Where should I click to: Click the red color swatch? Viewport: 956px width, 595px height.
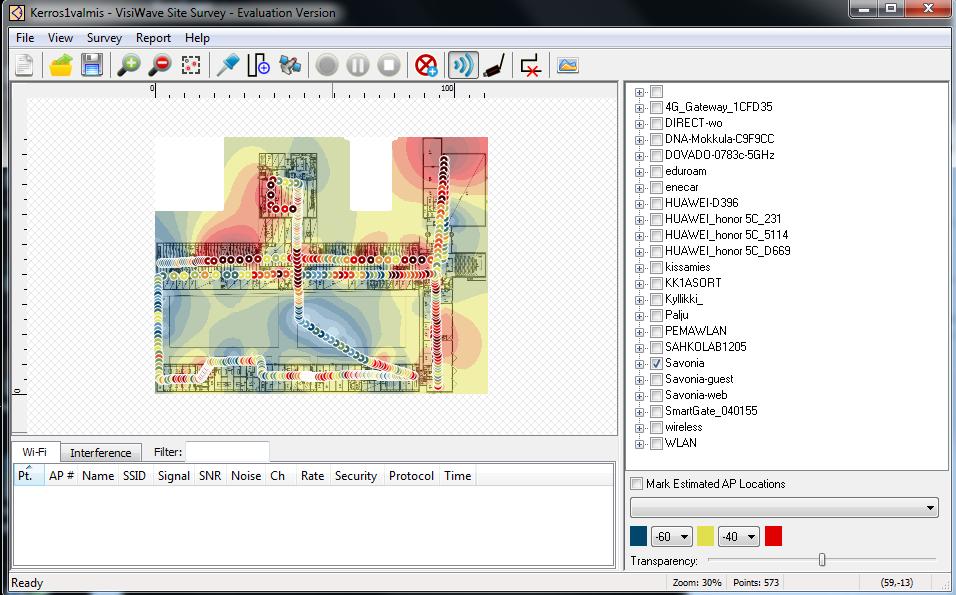click(x=773, y=536)
